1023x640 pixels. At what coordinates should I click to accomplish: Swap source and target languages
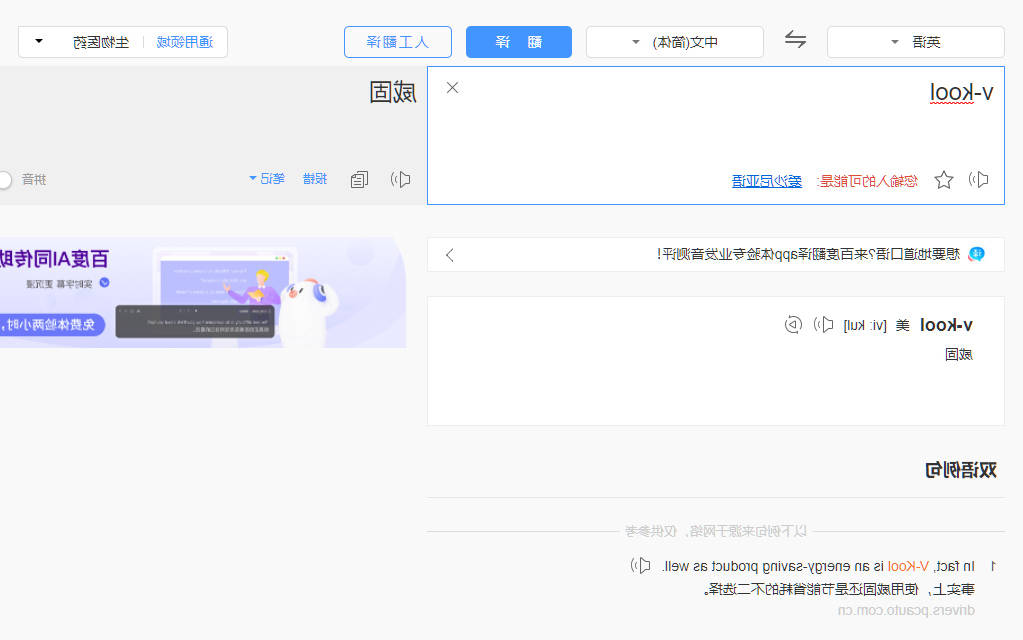click(795, 40)
